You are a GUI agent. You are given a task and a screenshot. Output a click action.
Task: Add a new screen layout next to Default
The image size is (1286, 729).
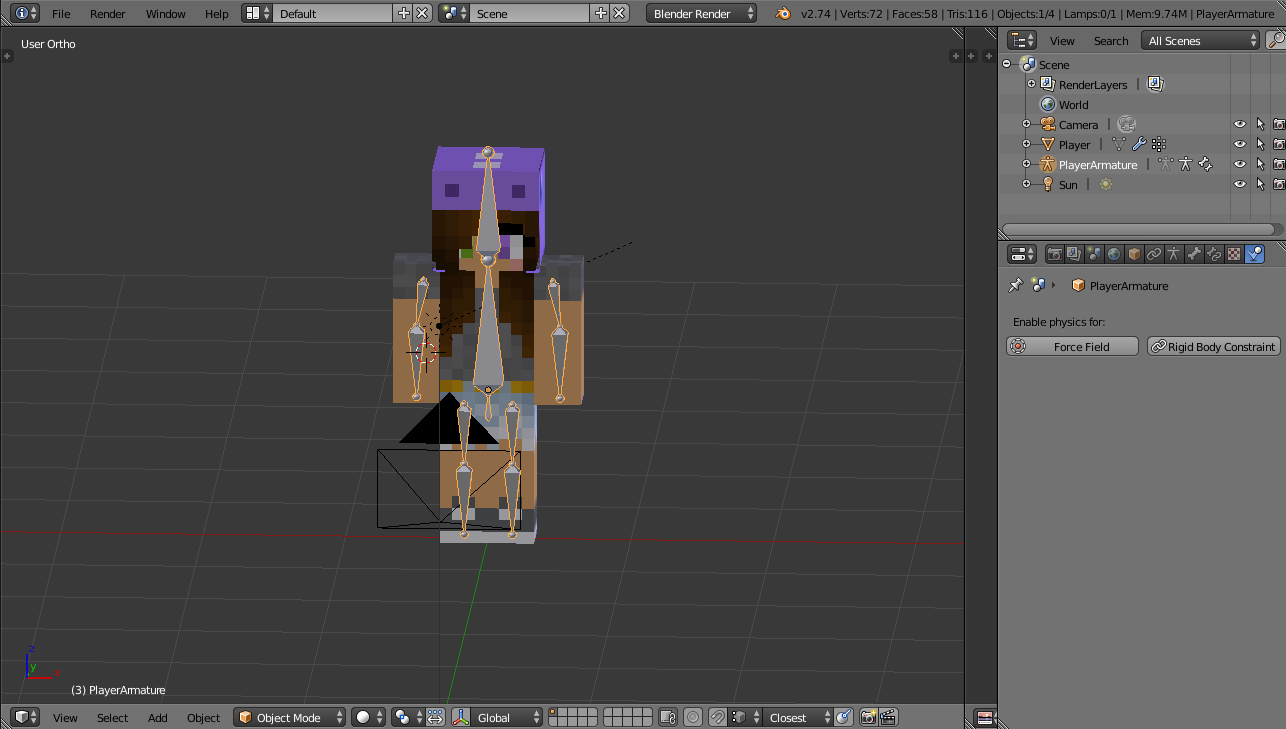(403, 13)
